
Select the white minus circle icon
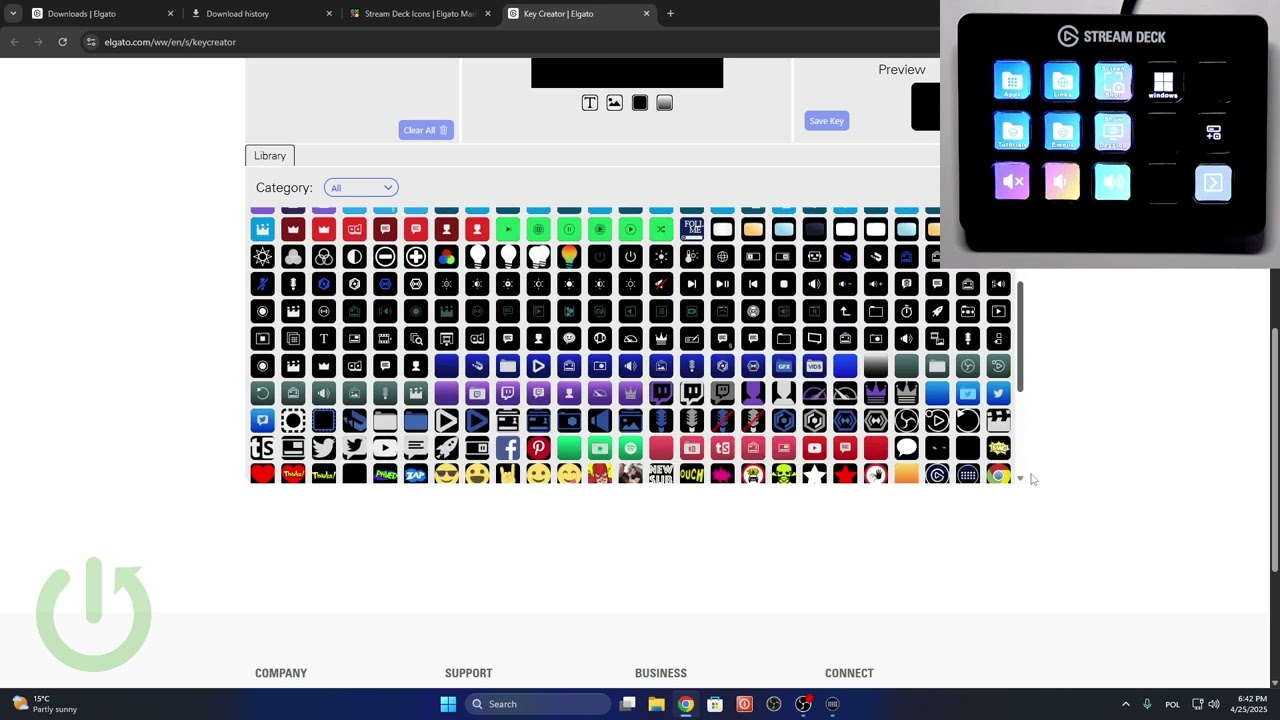click(385, 257)
